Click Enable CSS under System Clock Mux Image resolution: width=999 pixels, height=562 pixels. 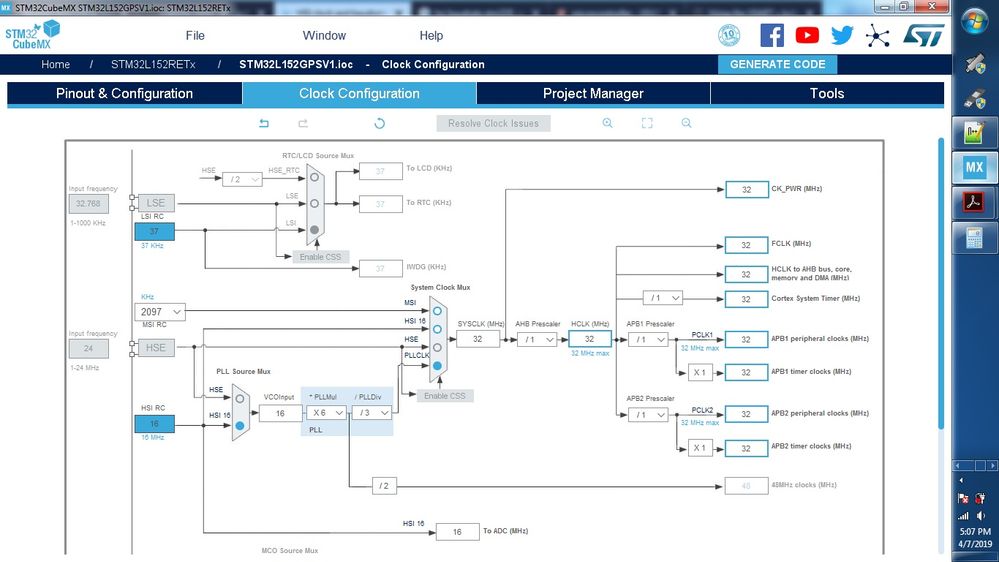[x=445, y=396]
